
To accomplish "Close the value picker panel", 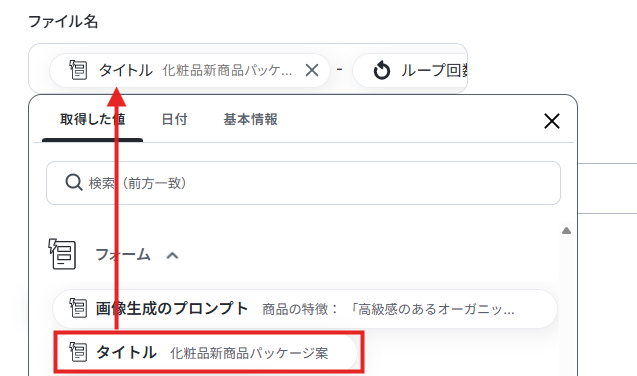I will (x=552, y=121).
